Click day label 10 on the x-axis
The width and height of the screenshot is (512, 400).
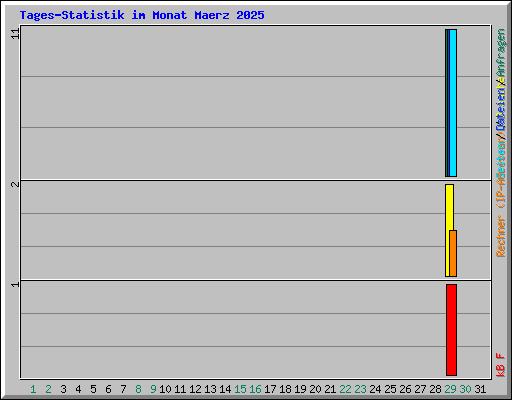(165, 389)
